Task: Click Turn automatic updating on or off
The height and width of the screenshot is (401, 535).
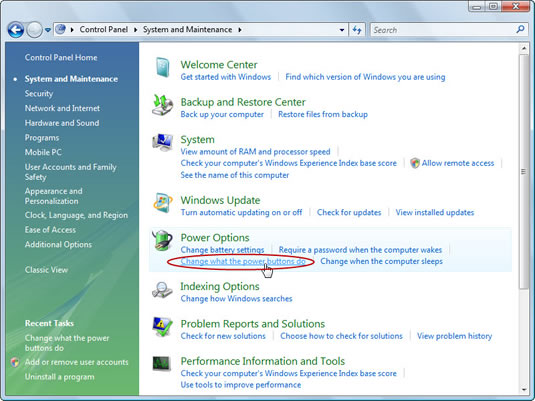Action: (241, 213)
